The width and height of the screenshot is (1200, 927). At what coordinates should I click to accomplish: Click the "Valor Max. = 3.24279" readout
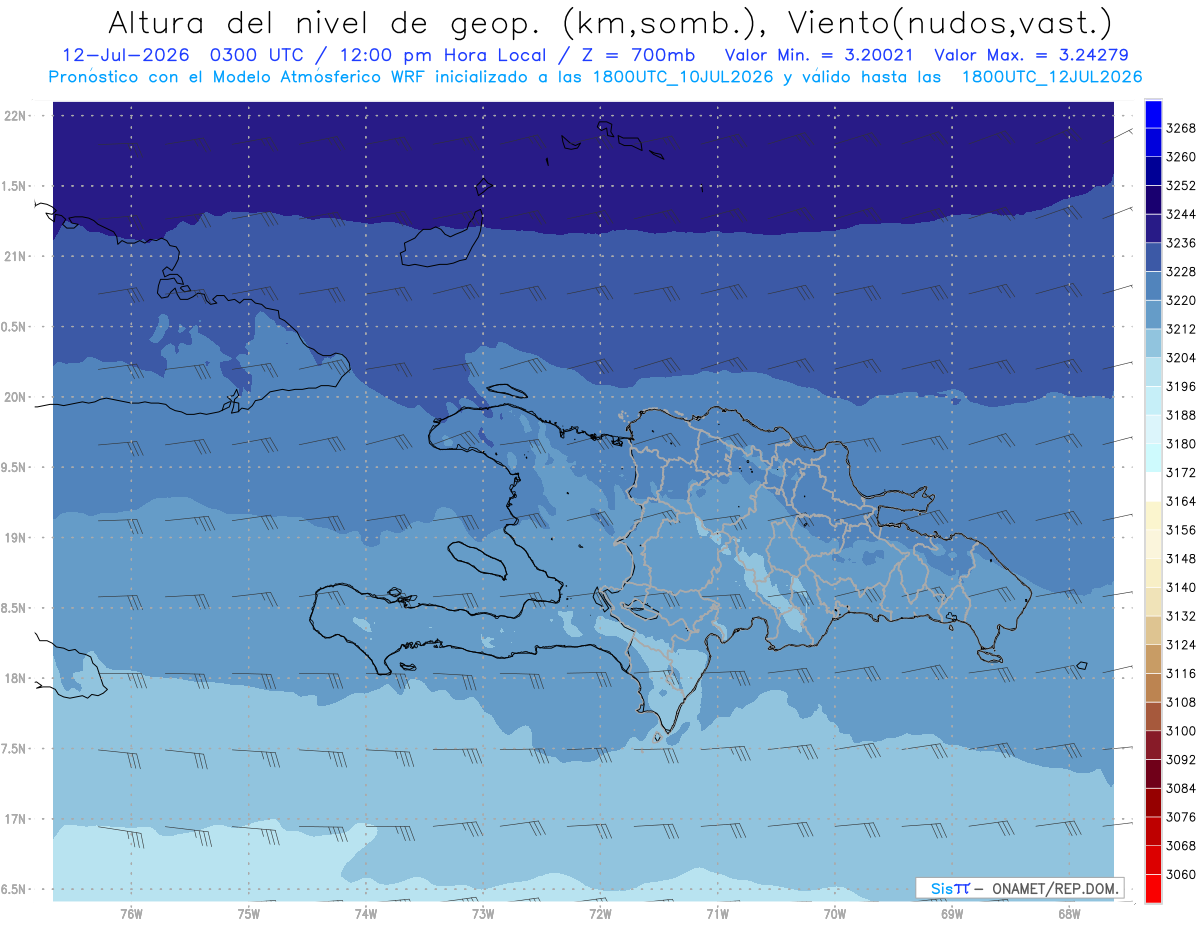pos(1032,55)
